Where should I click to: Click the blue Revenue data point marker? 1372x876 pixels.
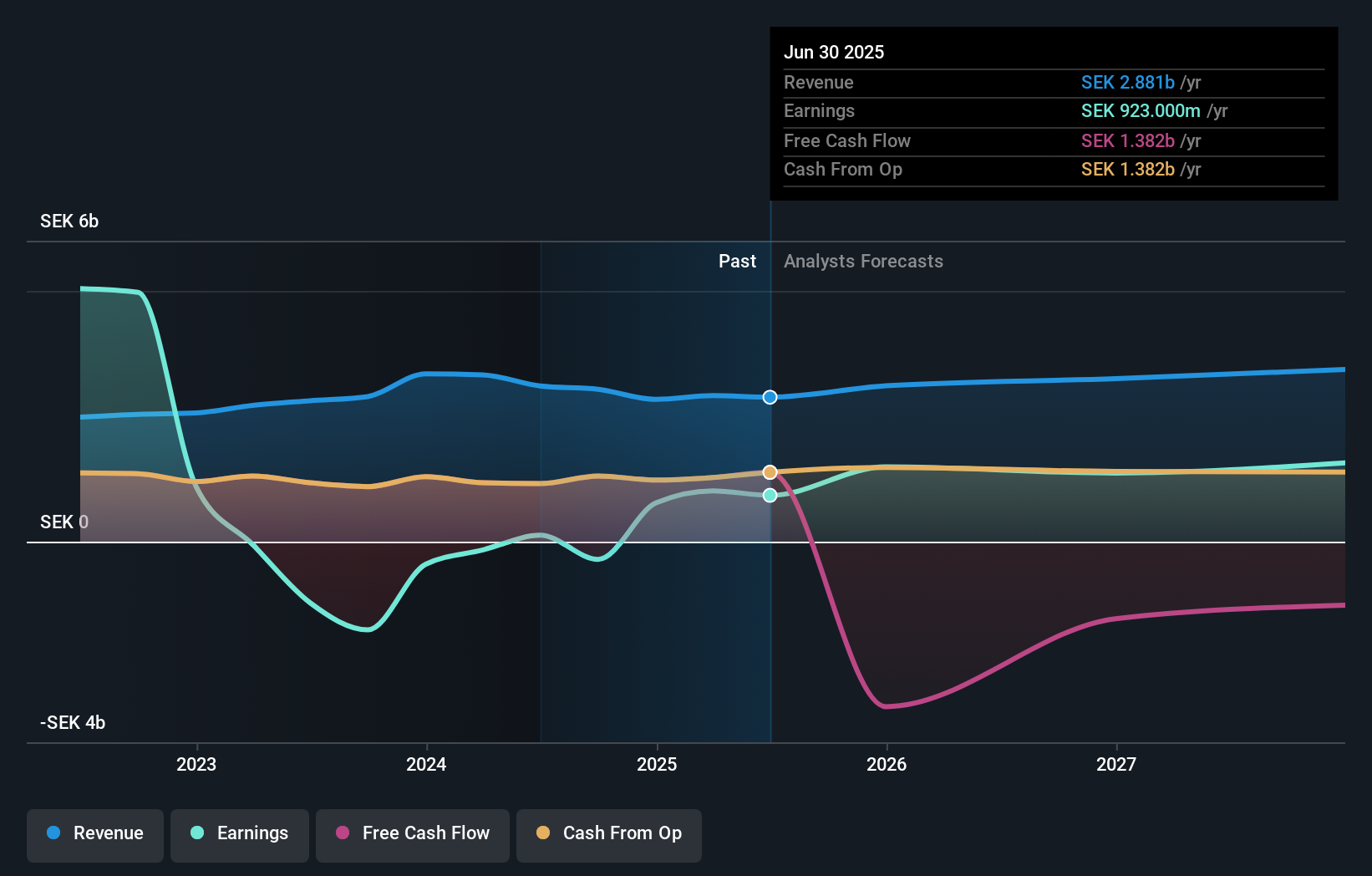[770, 397]
